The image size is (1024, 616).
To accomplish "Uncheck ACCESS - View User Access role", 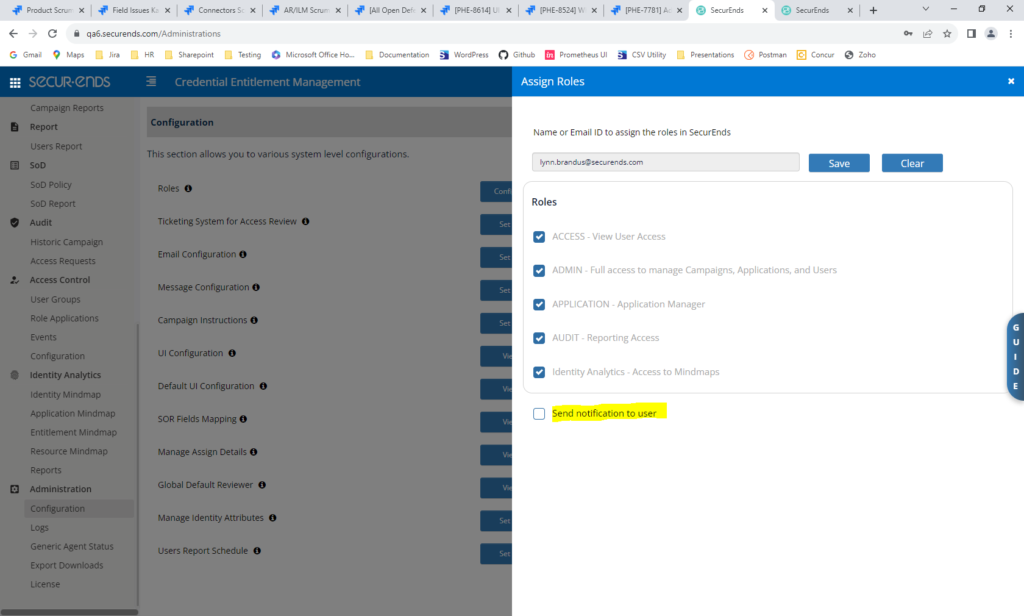I will click(539, 237).
